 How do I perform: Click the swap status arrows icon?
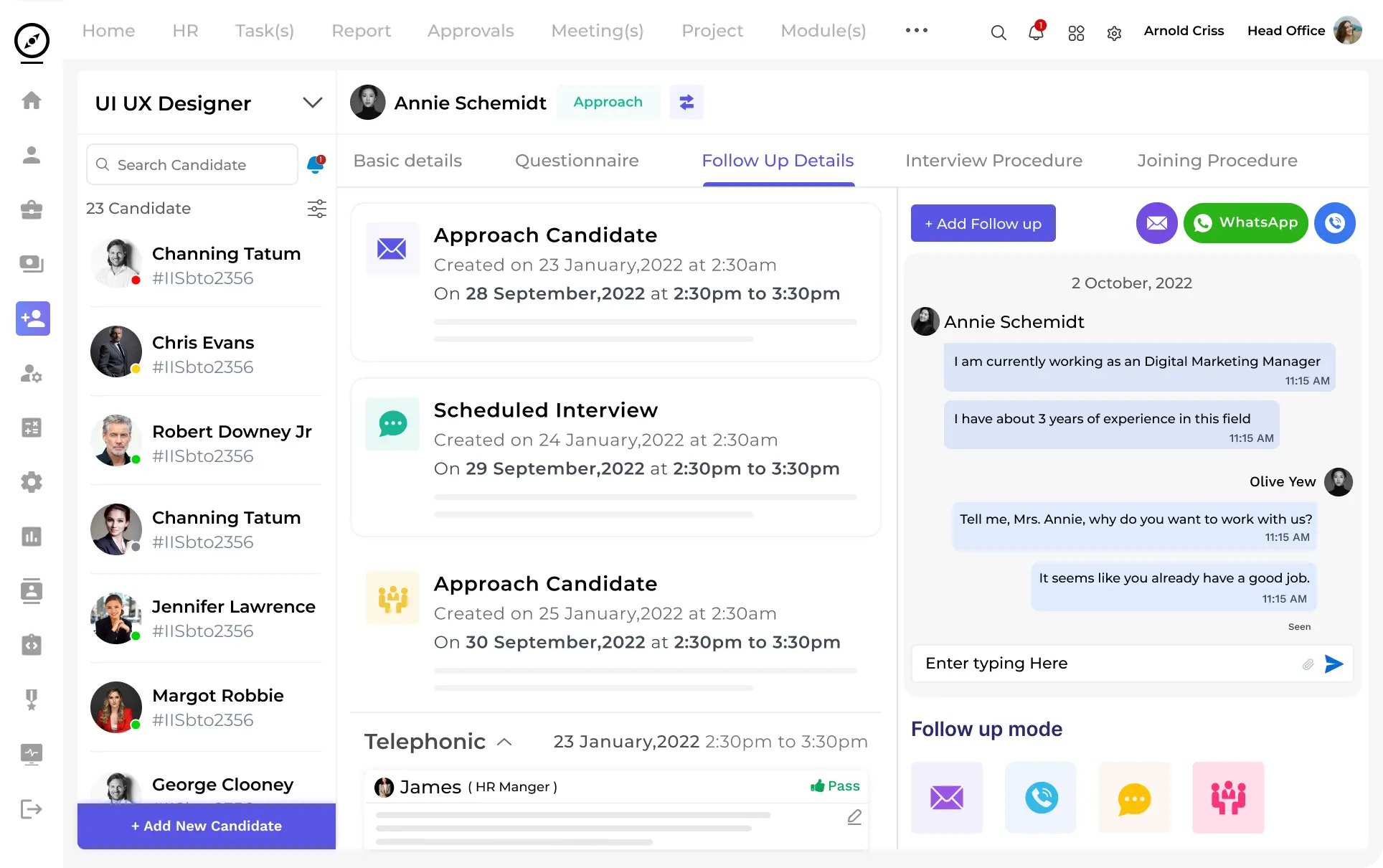686,102
